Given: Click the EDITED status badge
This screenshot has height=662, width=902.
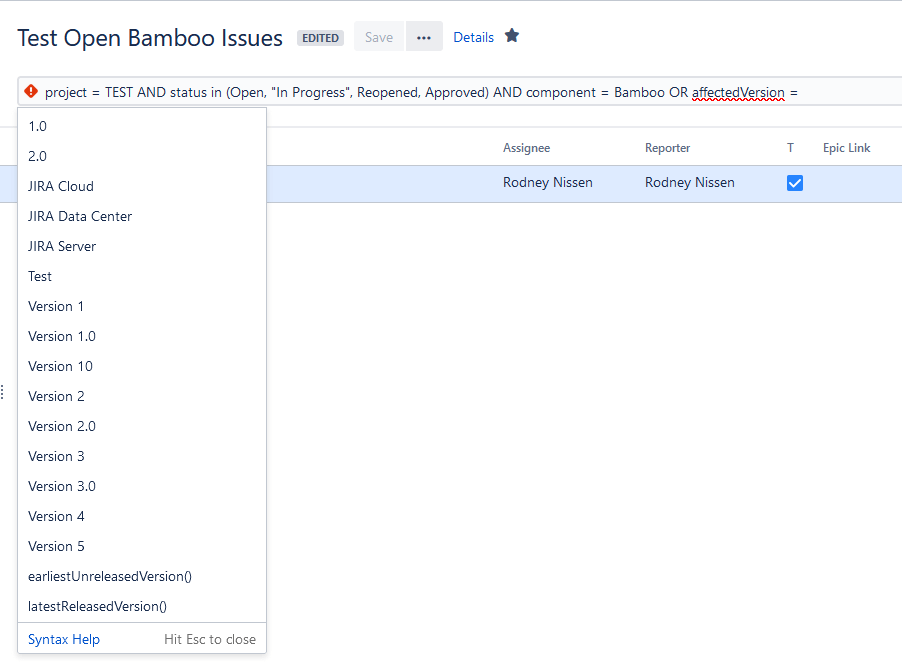Looking at the screenshot, I should tap(320, 38).
